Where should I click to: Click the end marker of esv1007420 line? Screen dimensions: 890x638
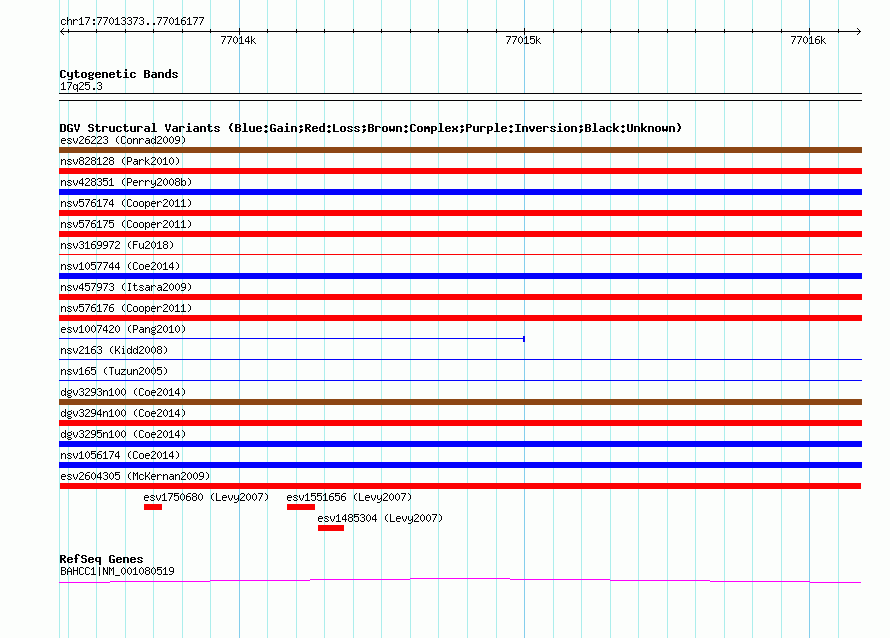(x=524, y=339)
